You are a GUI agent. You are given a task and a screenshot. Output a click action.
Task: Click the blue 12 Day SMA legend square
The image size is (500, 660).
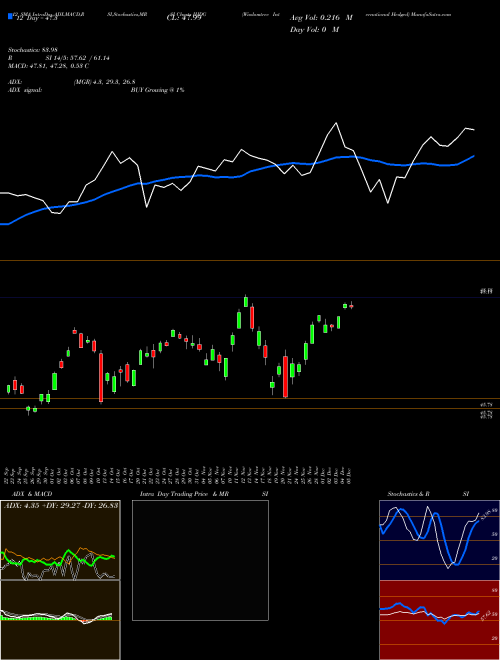10,16
